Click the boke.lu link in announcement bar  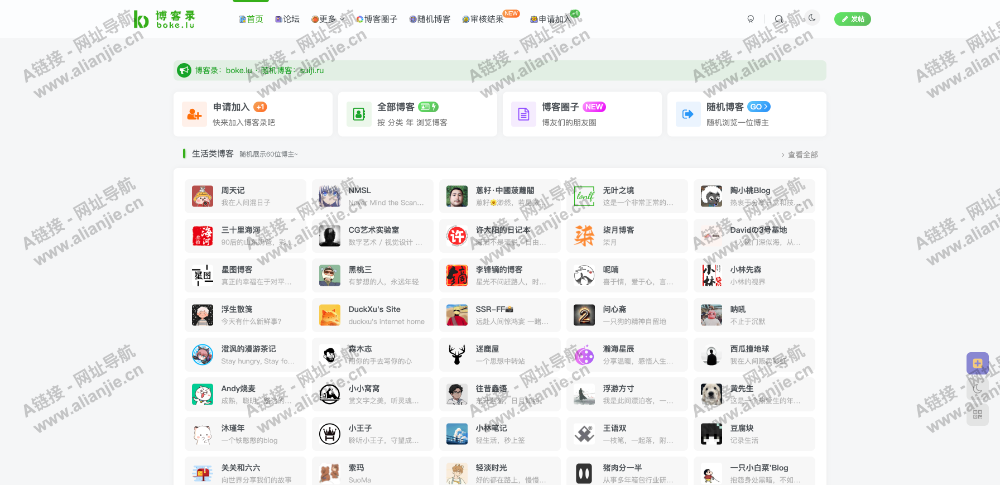240,70
